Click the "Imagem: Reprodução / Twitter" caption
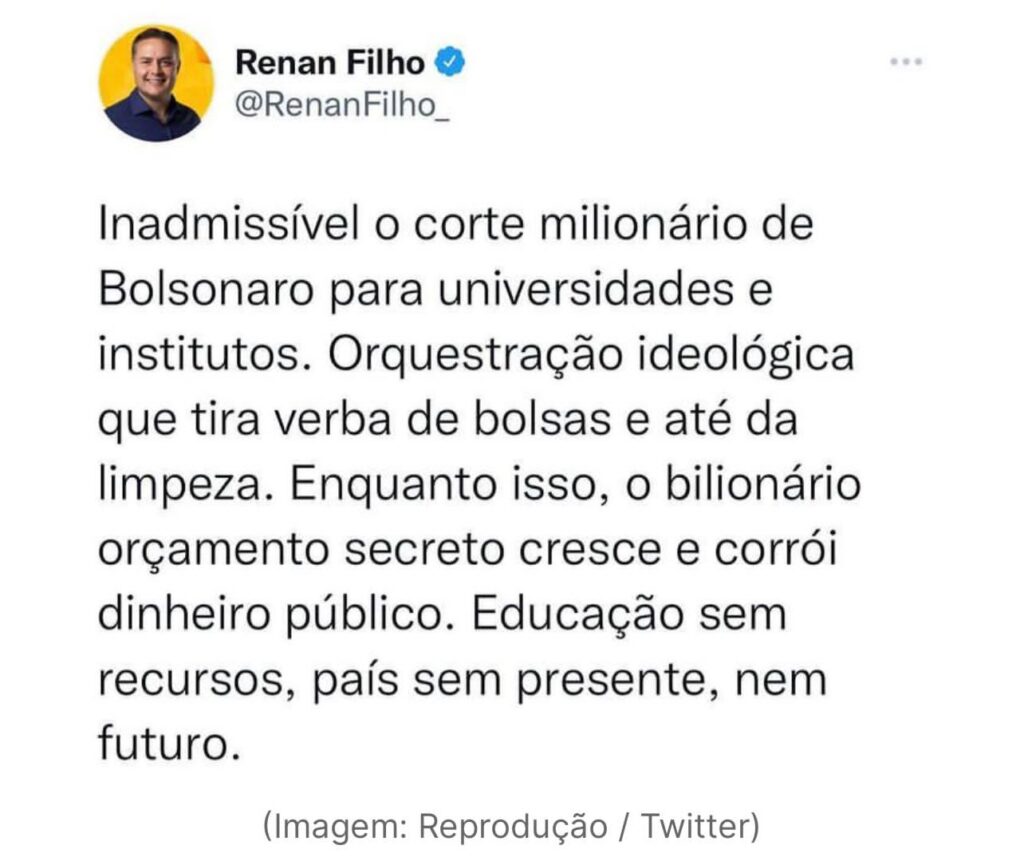 point(511,826)
